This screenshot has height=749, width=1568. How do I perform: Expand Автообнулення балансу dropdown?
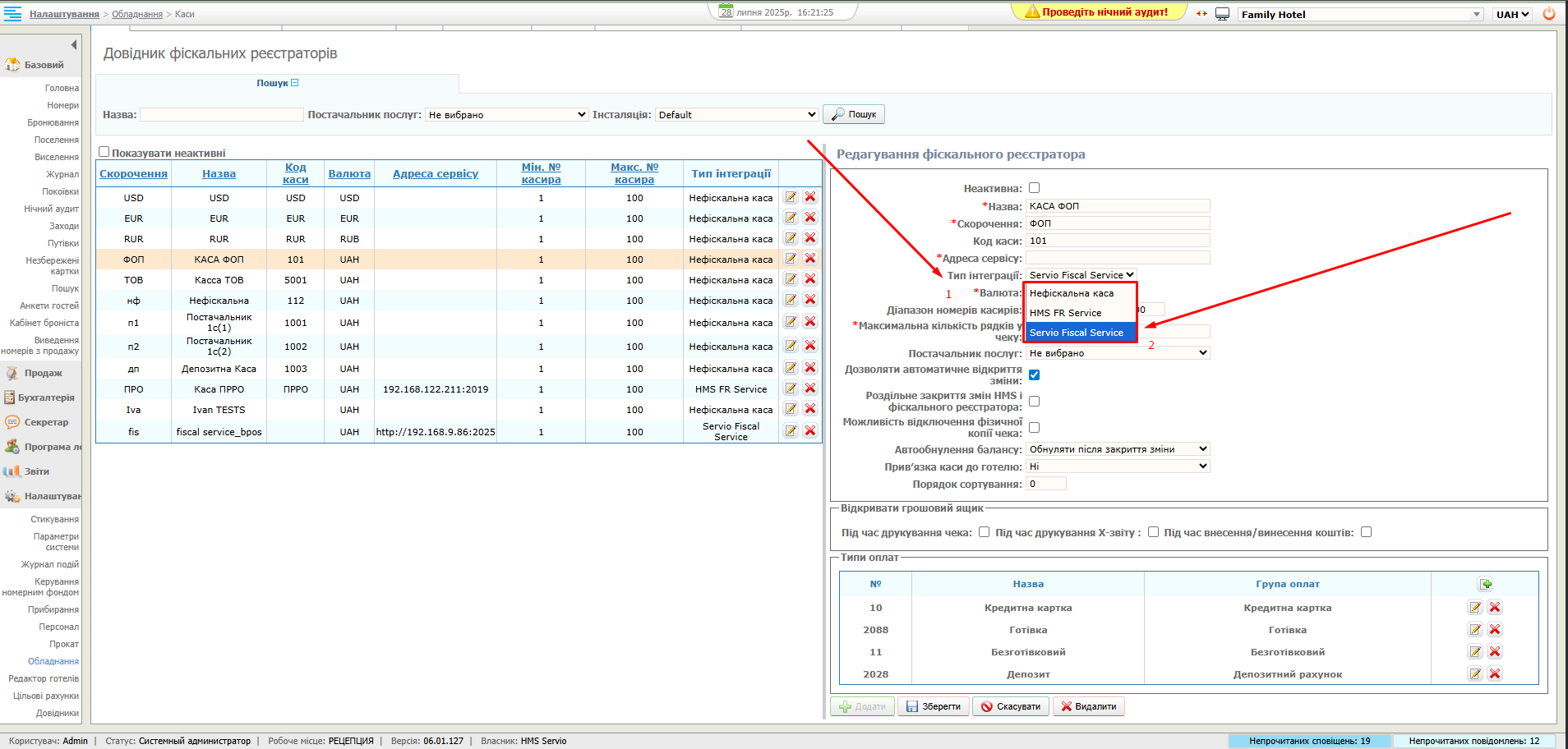click(1118, 449)
